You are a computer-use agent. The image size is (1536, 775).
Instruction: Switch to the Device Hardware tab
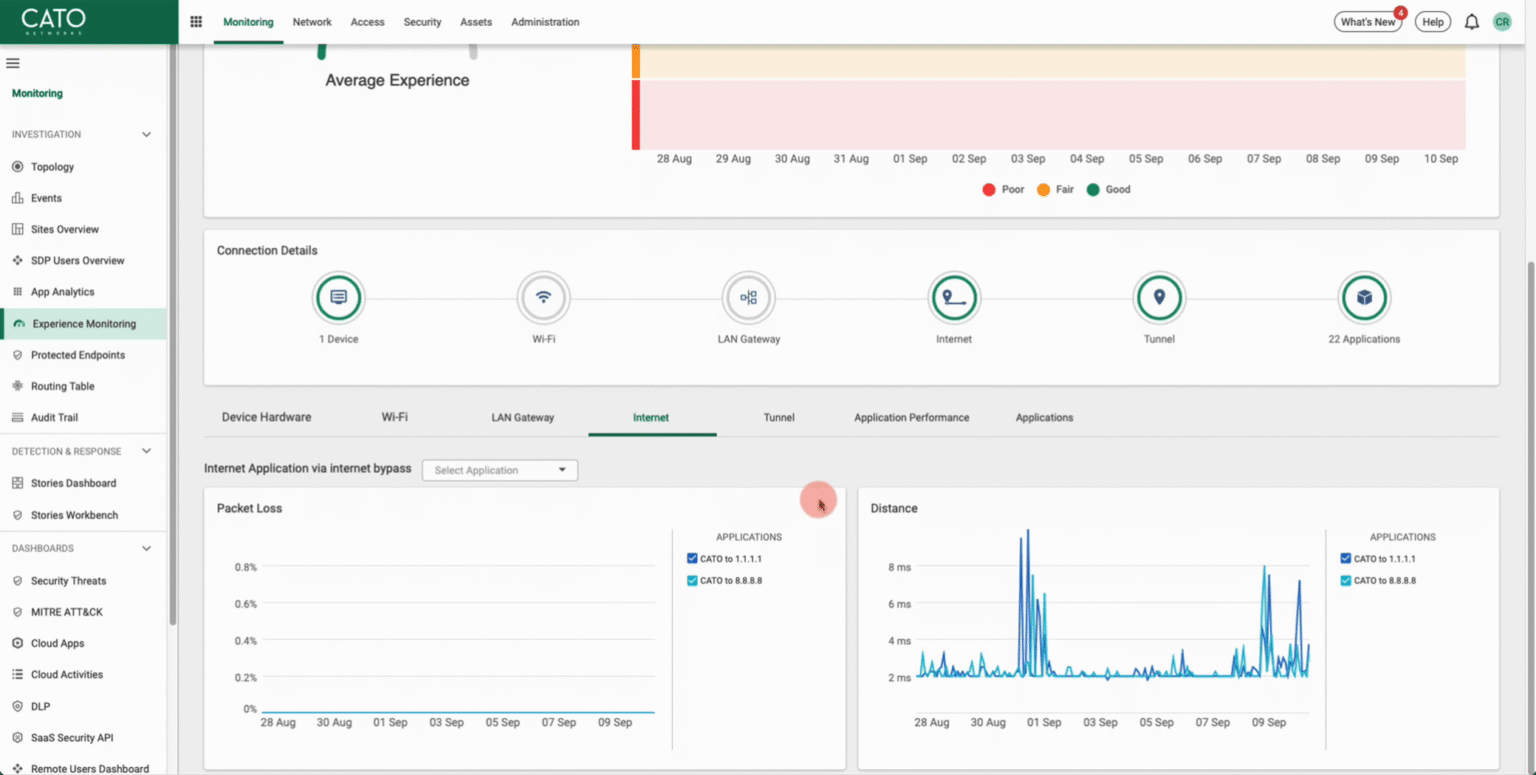(266, 417)
